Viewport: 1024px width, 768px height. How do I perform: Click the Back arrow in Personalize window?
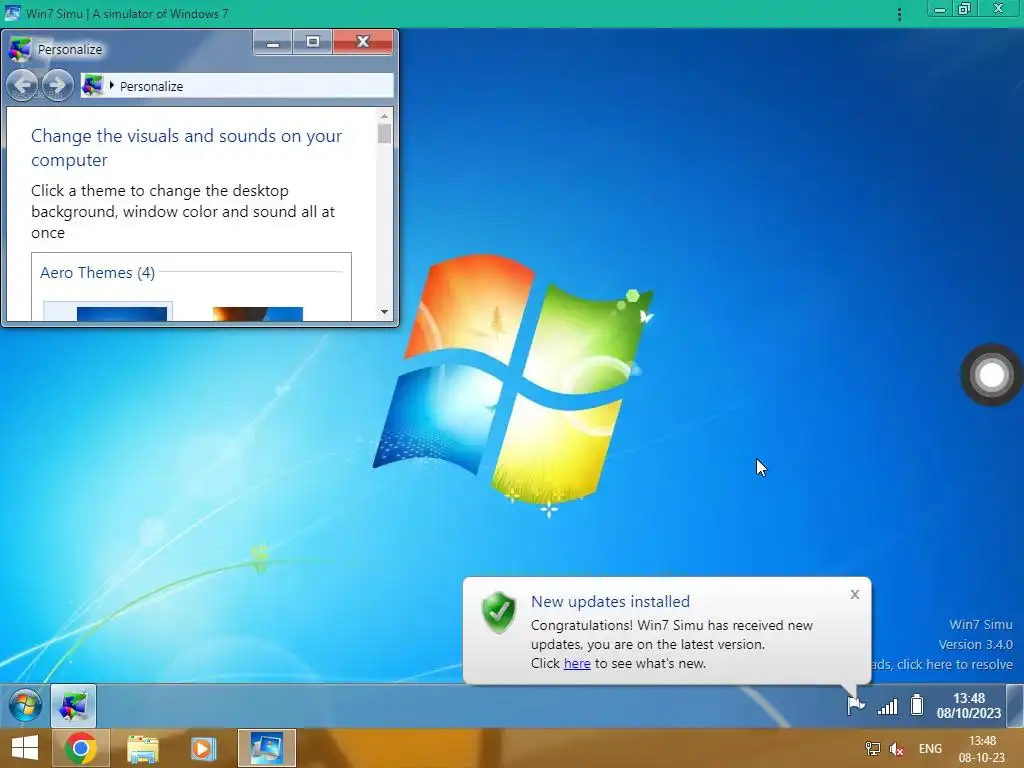(x=22, y=85)
